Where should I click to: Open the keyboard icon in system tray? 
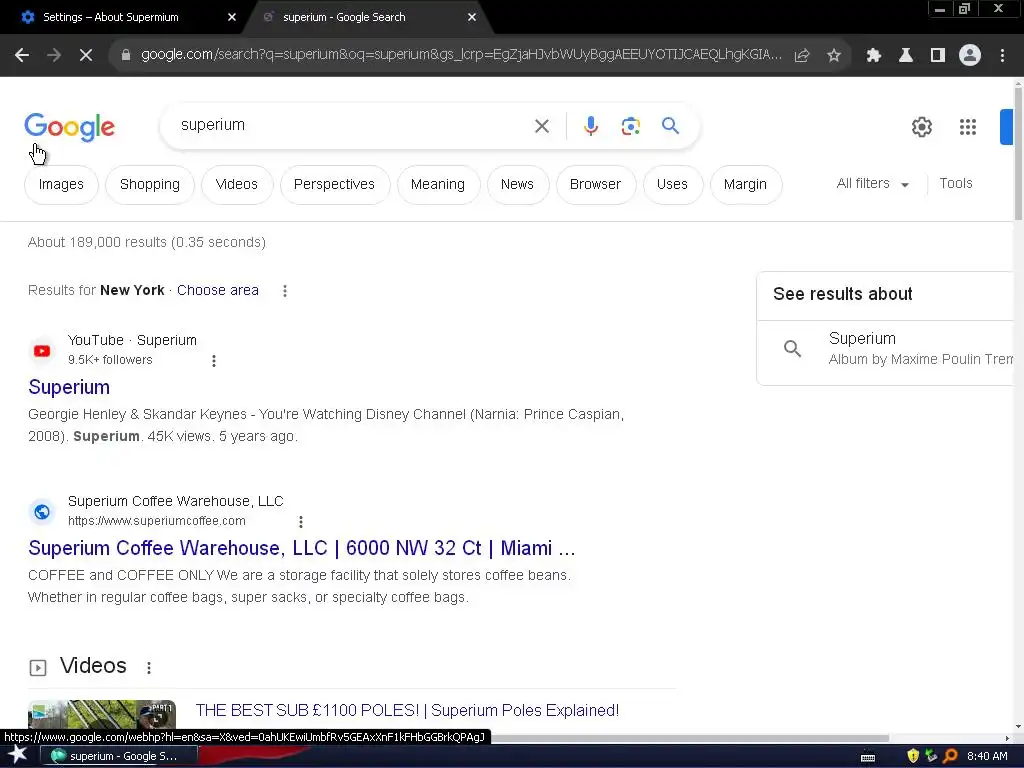pos(868,756)
